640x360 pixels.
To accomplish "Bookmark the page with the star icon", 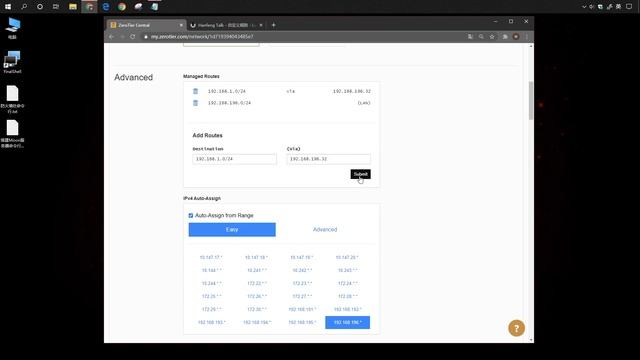I will [492, 37].
